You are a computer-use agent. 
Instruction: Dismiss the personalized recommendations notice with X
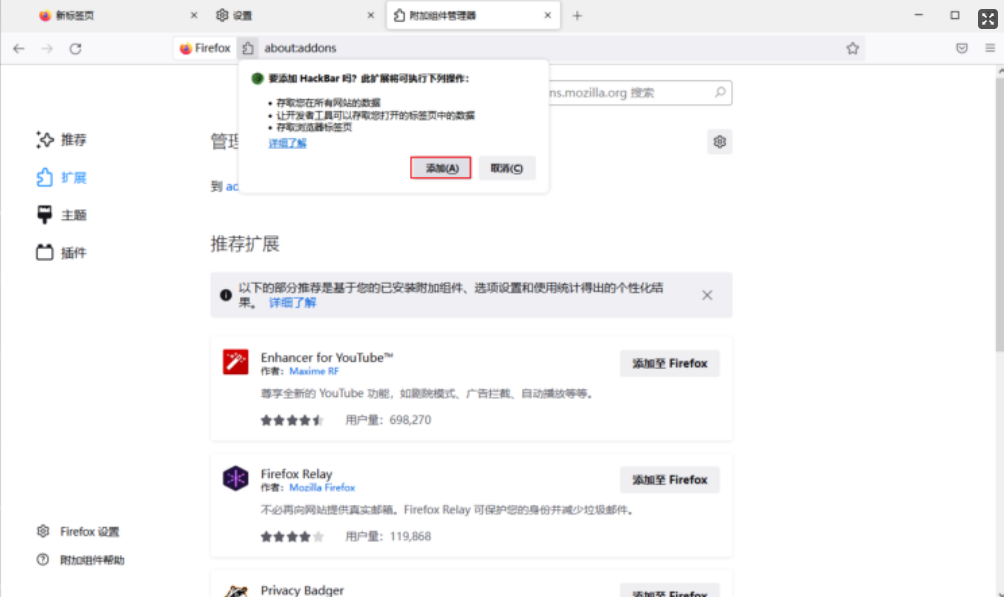[x=707, y=294]
